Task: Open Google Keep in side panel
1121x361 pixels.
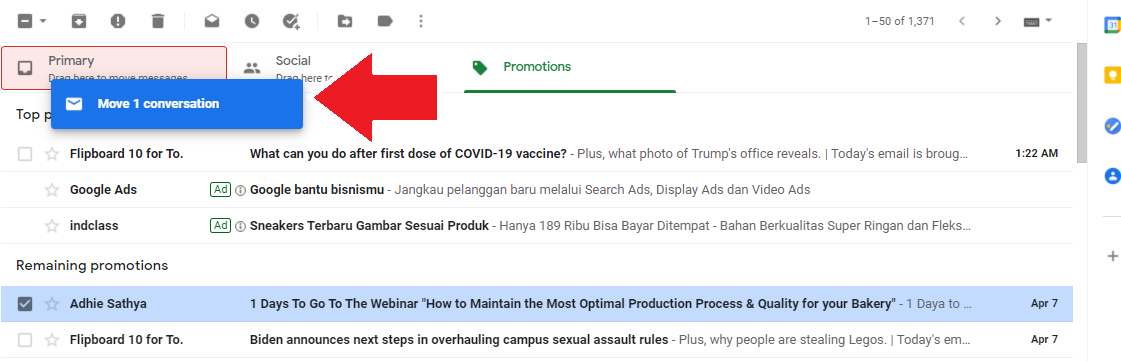Action: tap(1112, 75)
